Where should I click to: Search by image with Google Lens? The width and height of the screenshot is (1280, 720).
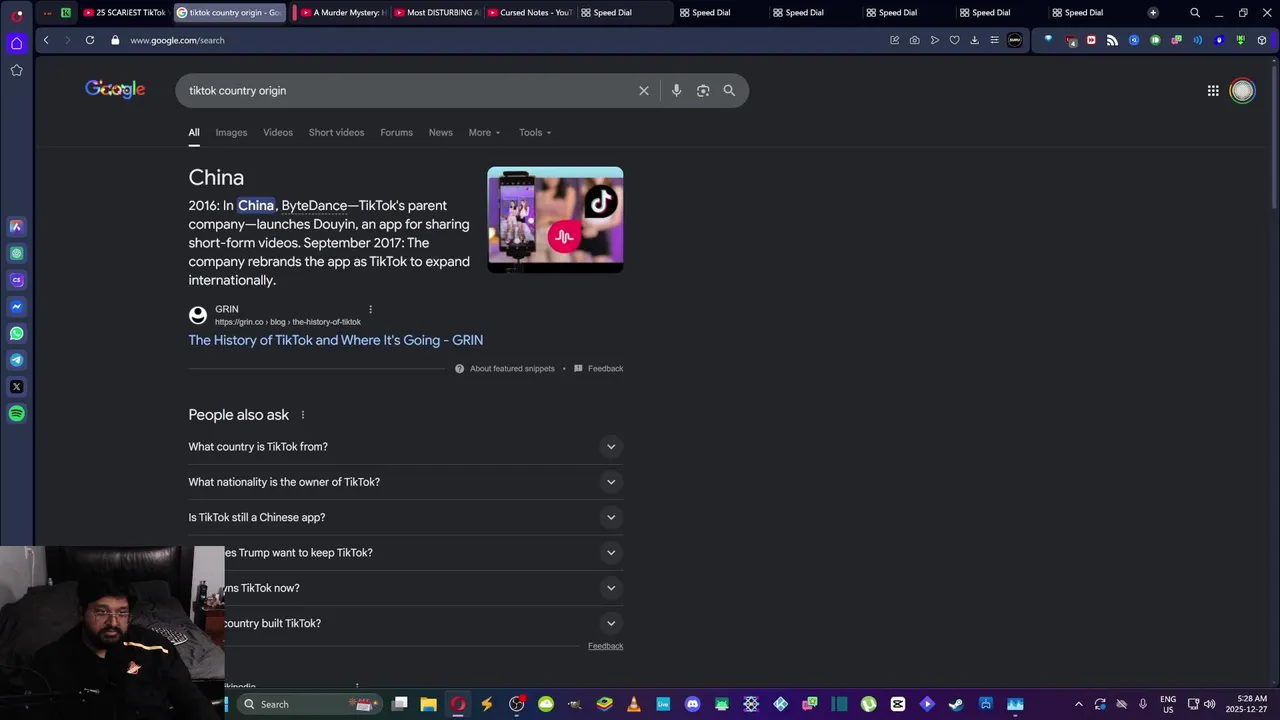[703, 91]
